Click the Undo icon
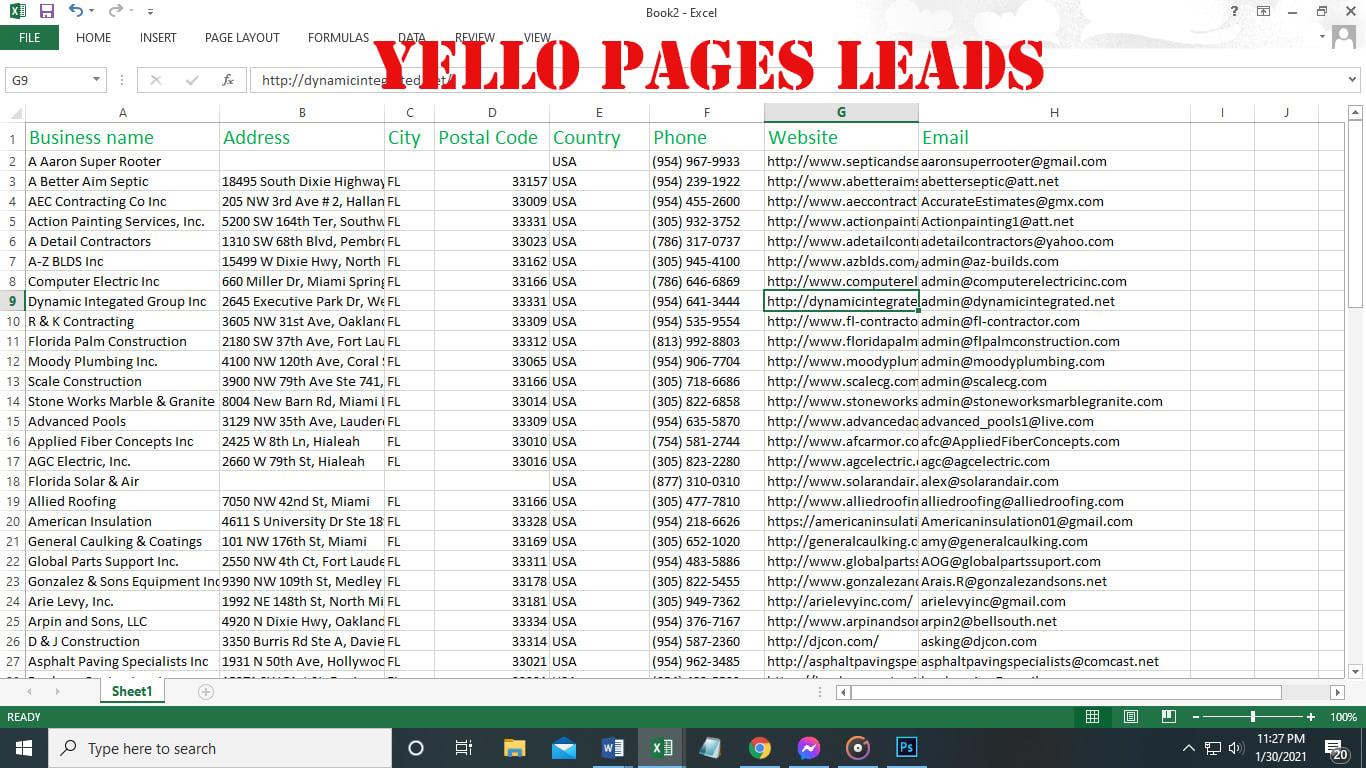Viewport: 1366px width, 768px height. coord(77,11)
